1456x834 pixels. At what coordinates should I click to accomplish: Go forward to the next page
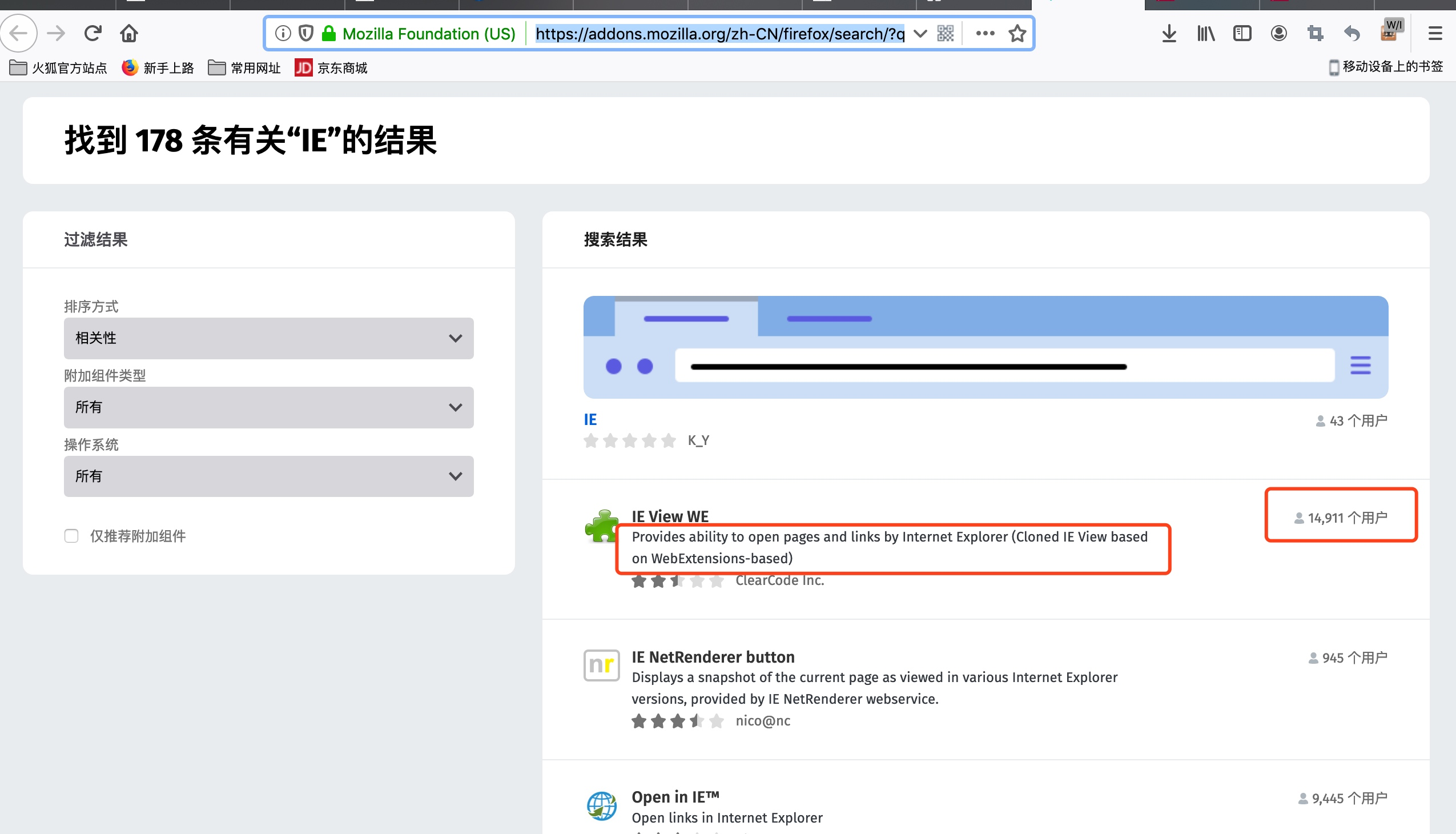click(x=56, y=33)
